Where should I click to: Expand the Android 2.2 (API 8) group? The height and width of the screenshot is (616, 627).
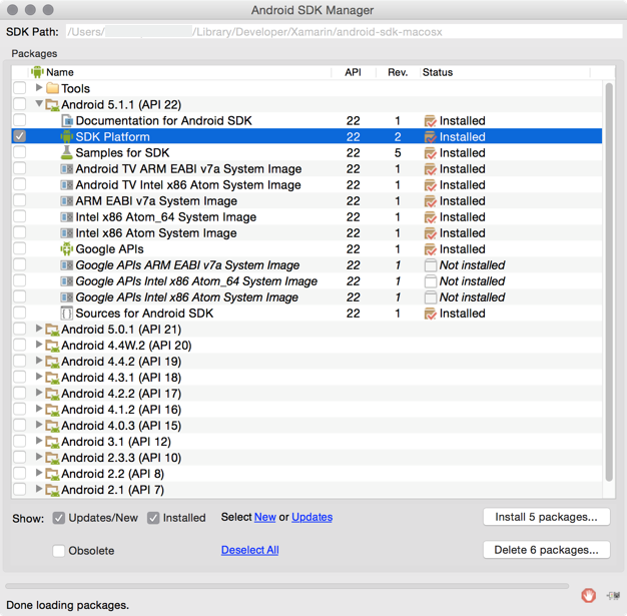[39, 473]
